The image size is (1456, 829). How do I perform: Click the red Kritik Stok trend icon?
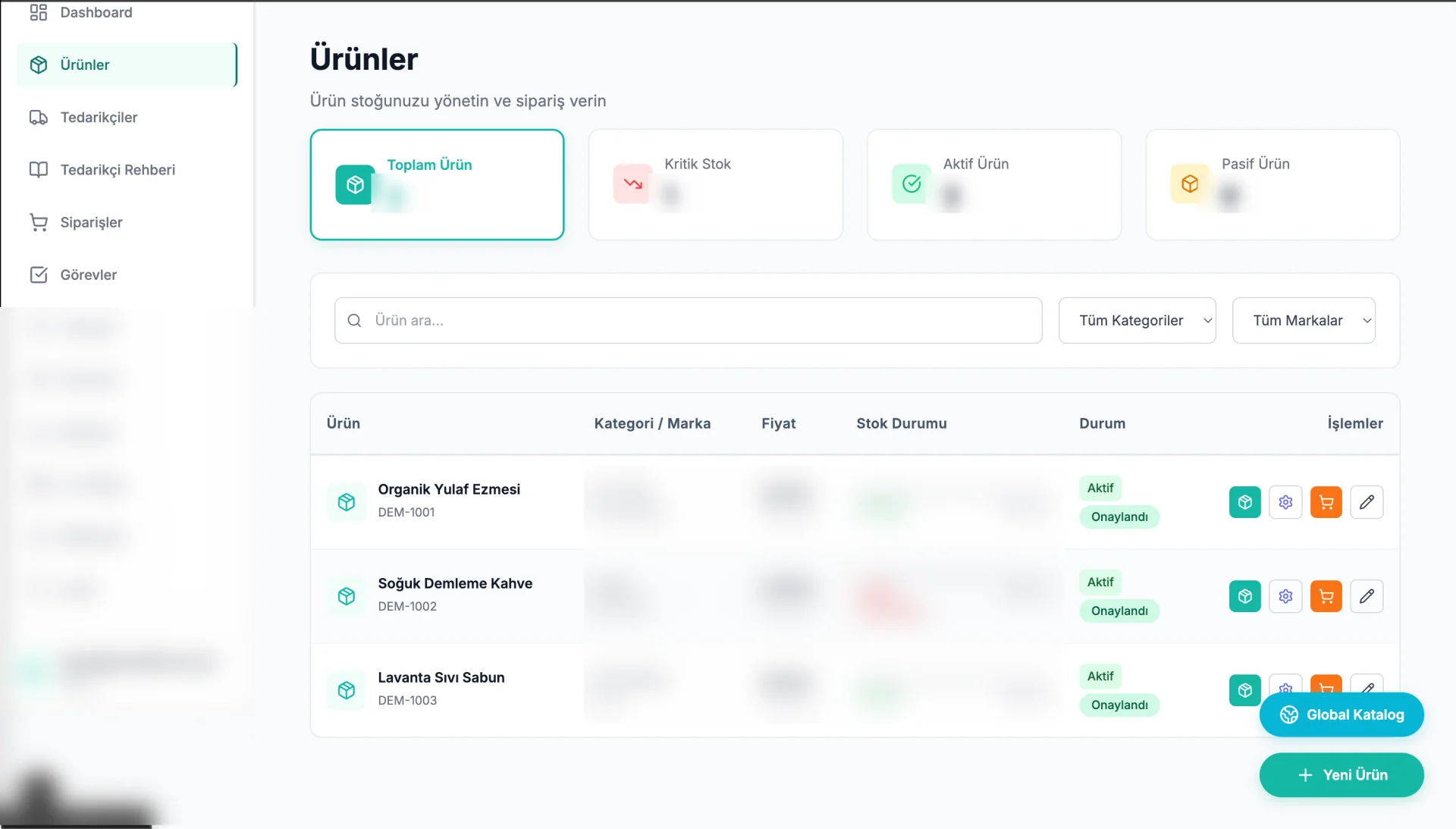tap(632, 184)
